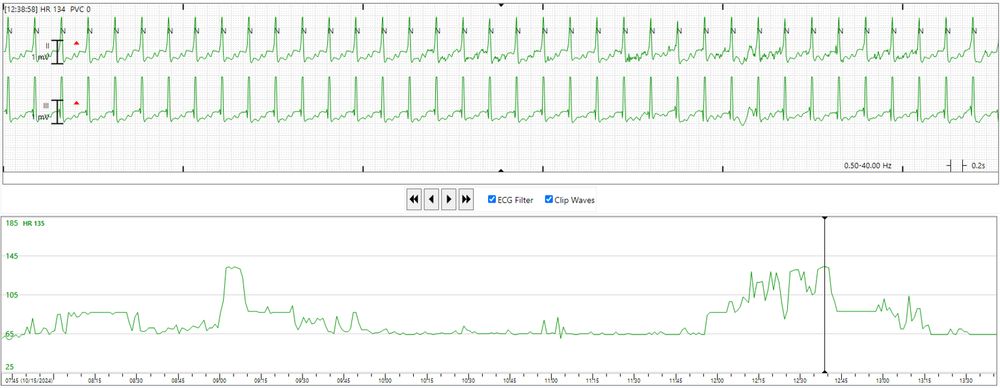Click the 25 value on the HR axis
The width and height of the screenshot is (1000, 388).
[x=11, y=366]
